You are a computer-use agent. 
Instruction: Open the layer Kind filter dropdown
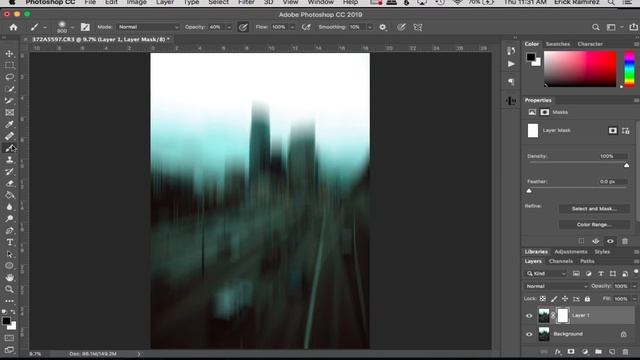(x=546, y=273)
